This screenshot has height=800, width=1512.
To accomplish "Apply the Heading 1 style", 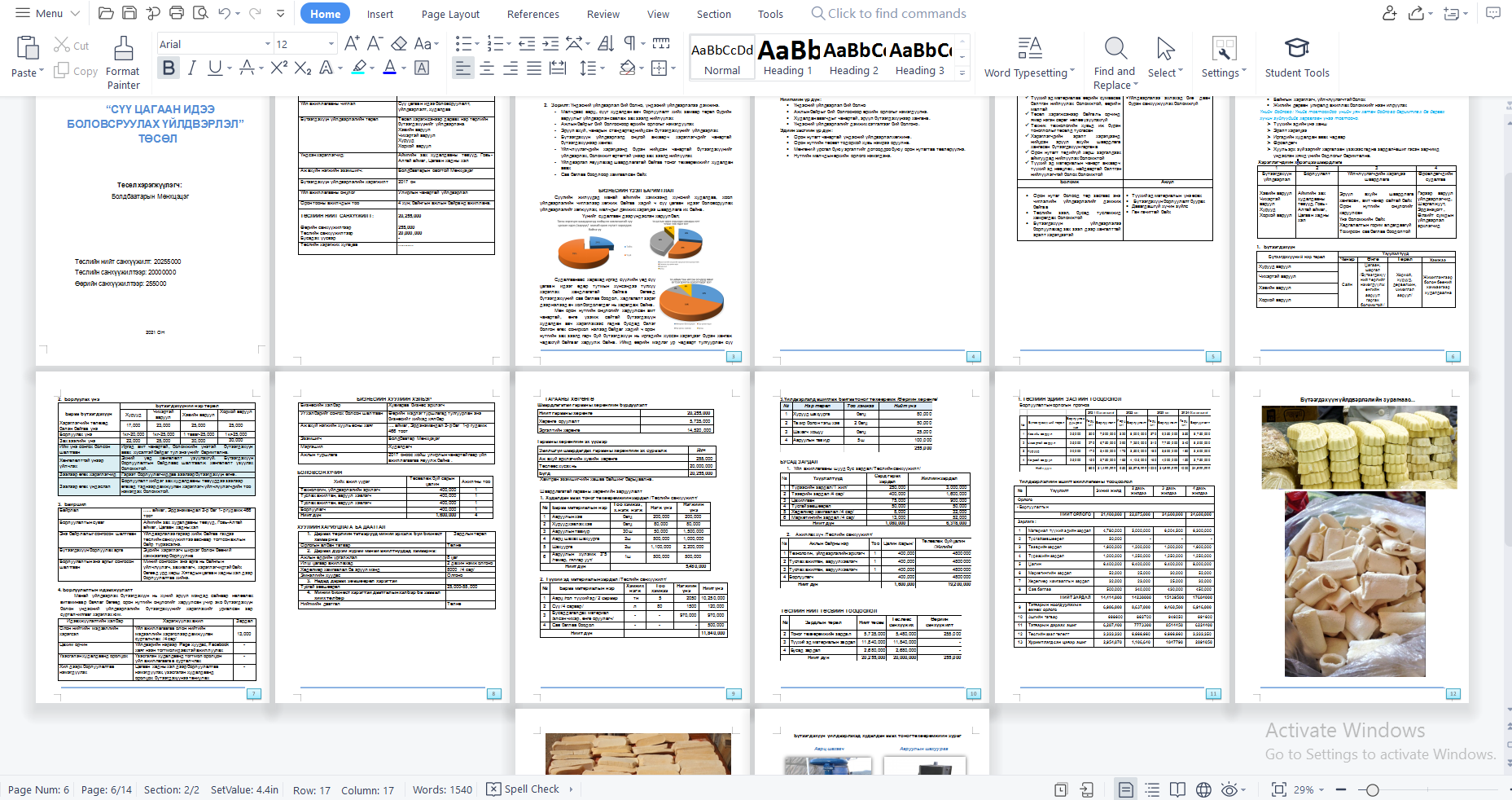I will point(787,57).
